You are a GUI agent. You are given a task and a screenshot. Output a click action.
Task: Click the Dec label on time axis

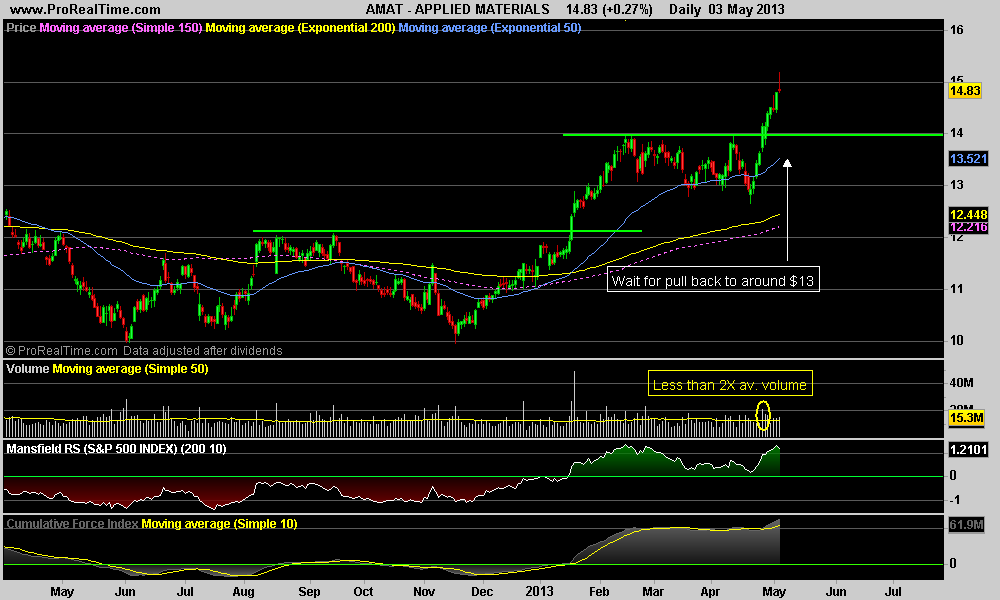[482, 592]
